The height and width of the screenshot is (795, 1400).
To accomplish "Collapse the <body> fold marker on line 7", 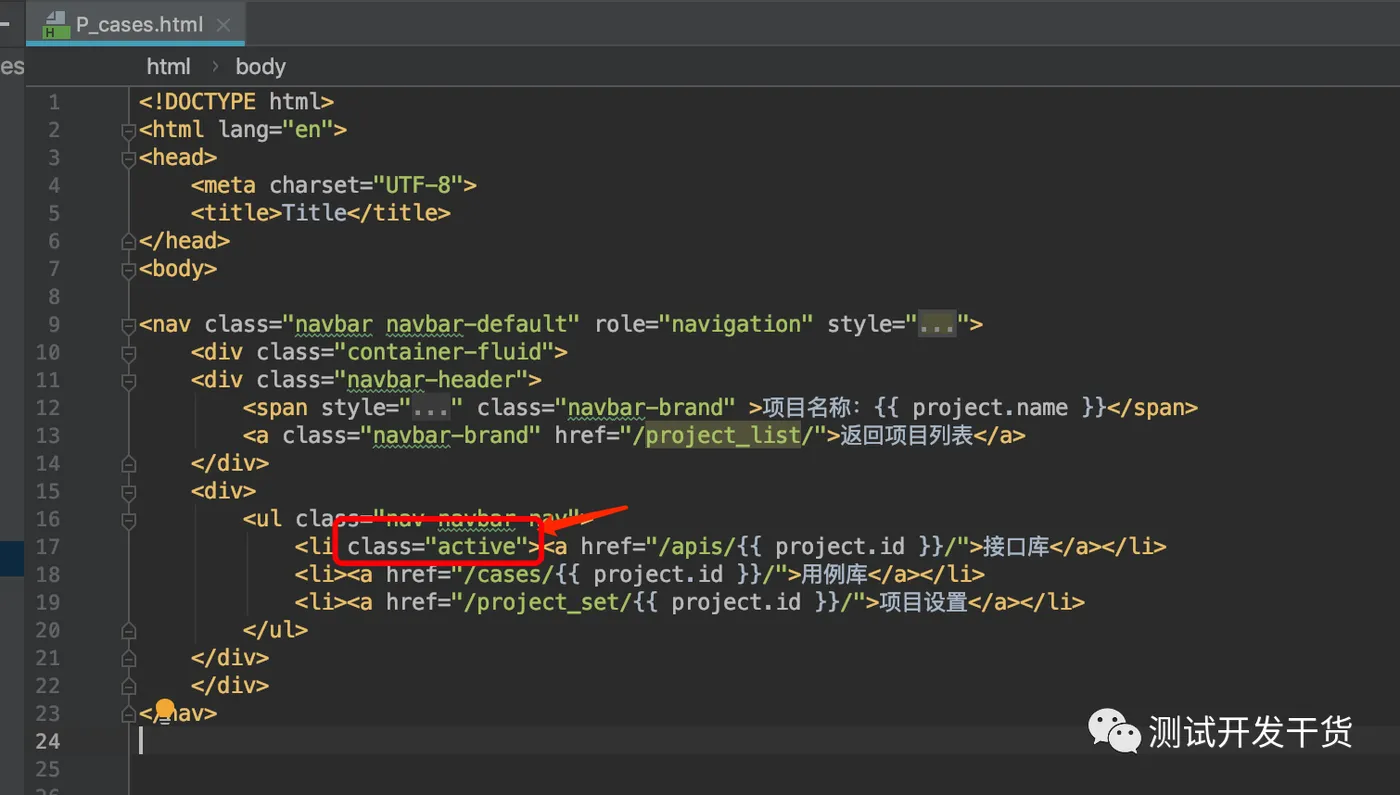I will pyautogui.click(x=128, y=269).
